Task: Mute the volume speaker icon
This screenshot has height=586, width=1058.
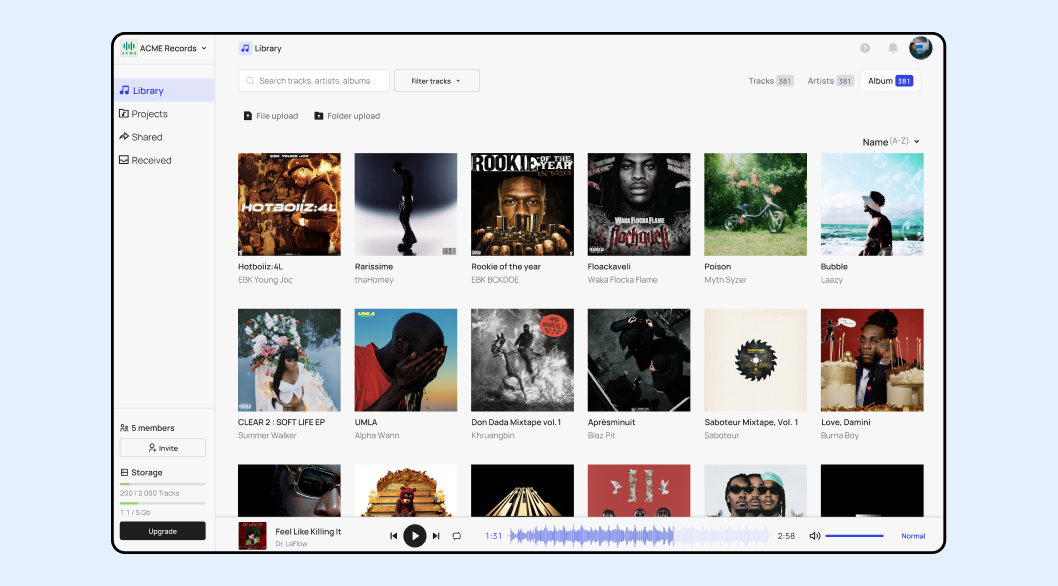Action: click(x=814, y=536)
